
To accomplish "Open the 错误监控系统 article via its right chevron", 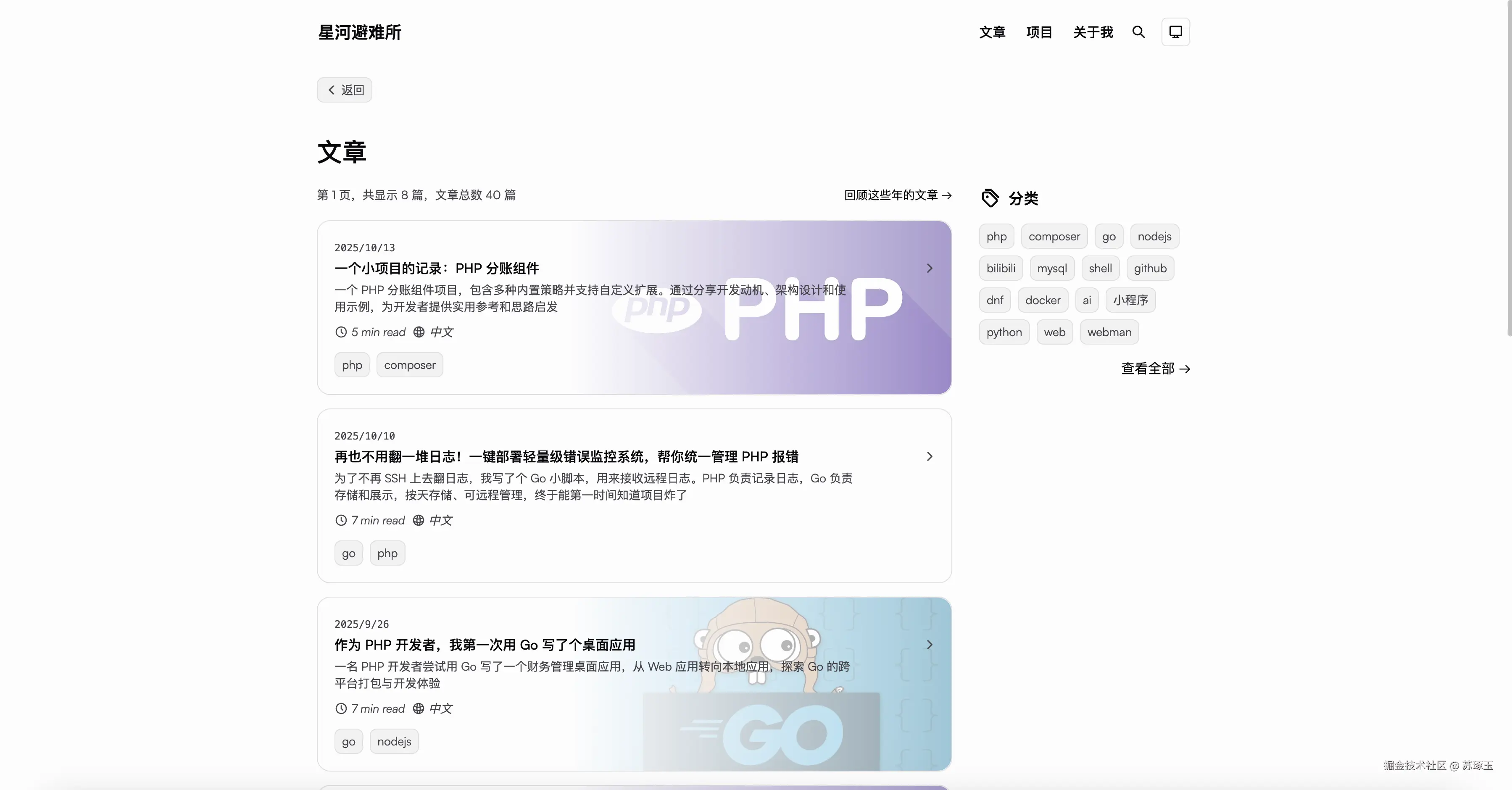I will pos(929,457).
